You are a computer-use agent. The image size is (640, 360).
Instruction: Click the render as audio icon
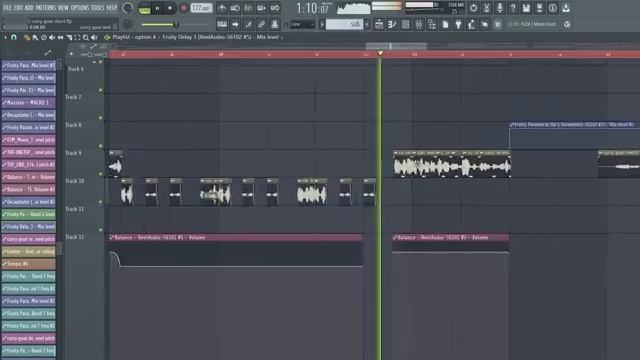539,8
